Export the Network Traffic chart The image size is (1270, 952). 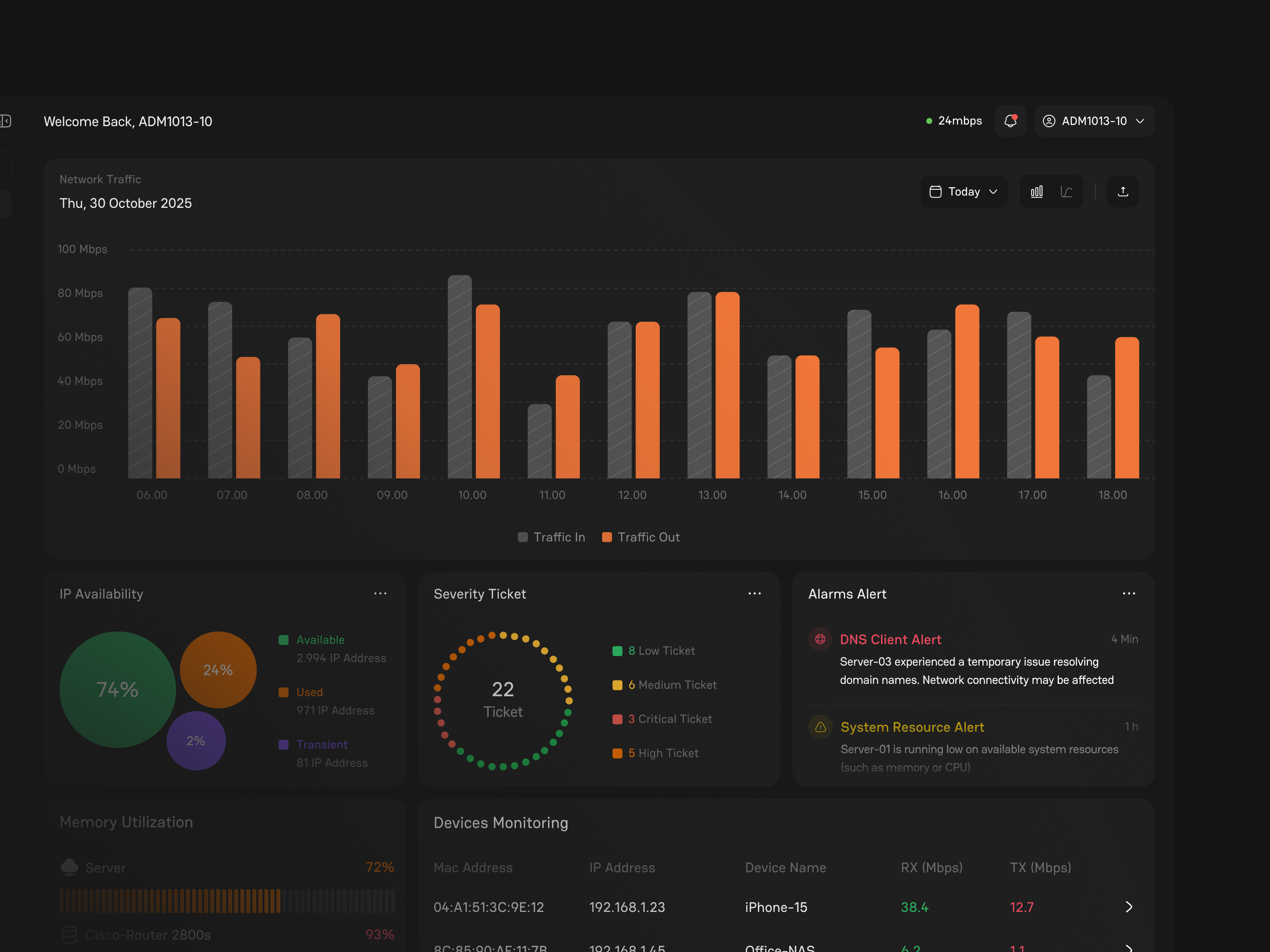point(1124,192)
